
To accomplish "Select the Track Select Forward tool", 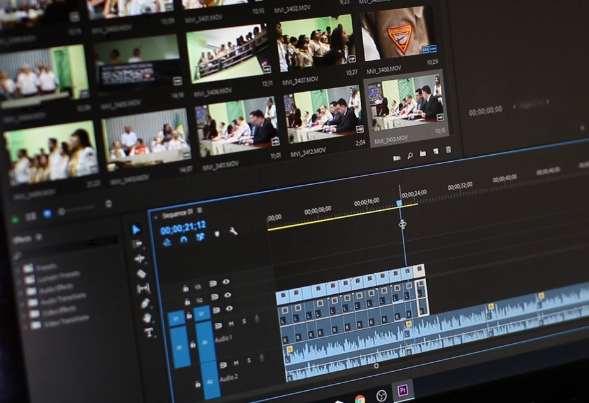I will (138, 245).
